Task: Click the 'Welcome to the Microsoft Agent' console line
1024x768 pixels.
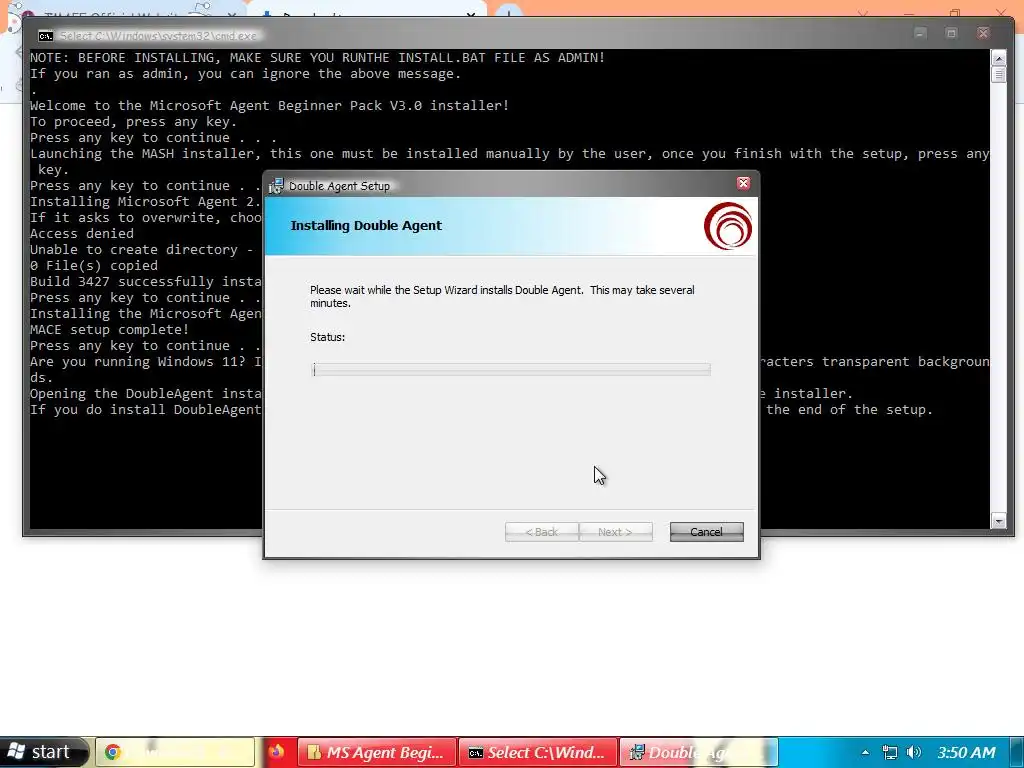Action: coord(270,105)
